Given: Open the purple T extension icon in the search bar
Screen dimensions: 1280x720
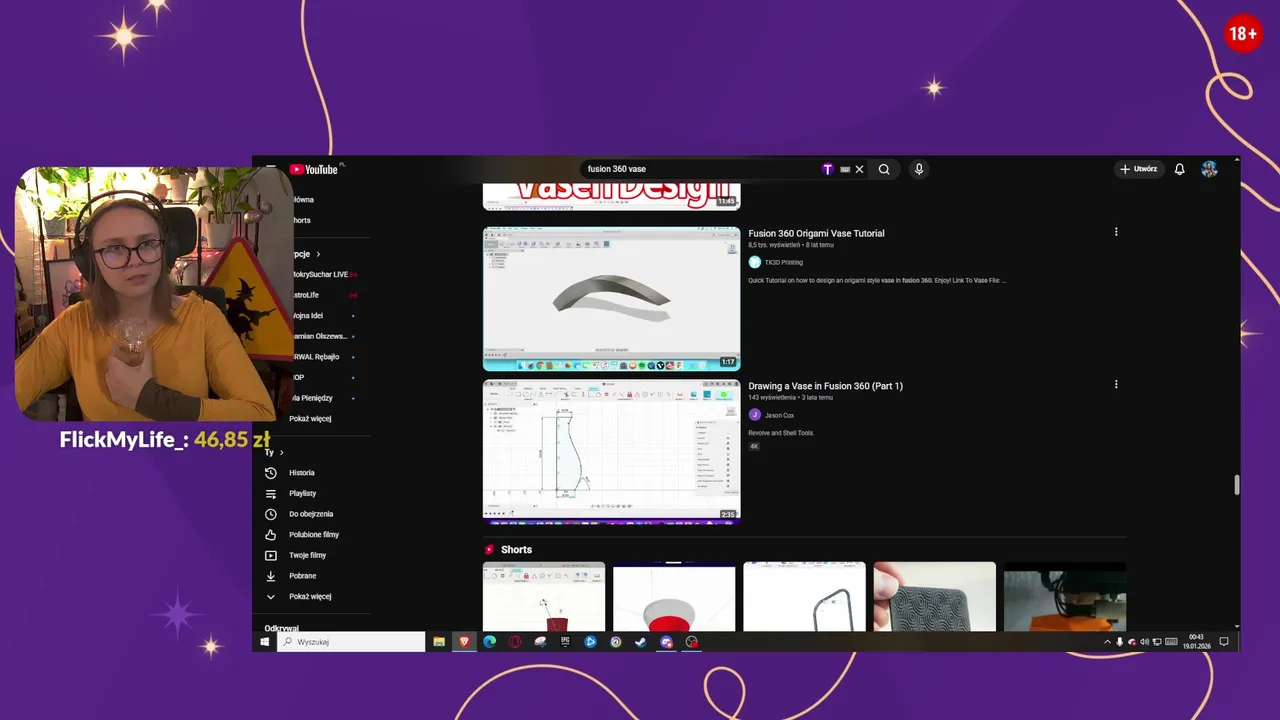Looking at the screenshot, I should tap(827, 169).
